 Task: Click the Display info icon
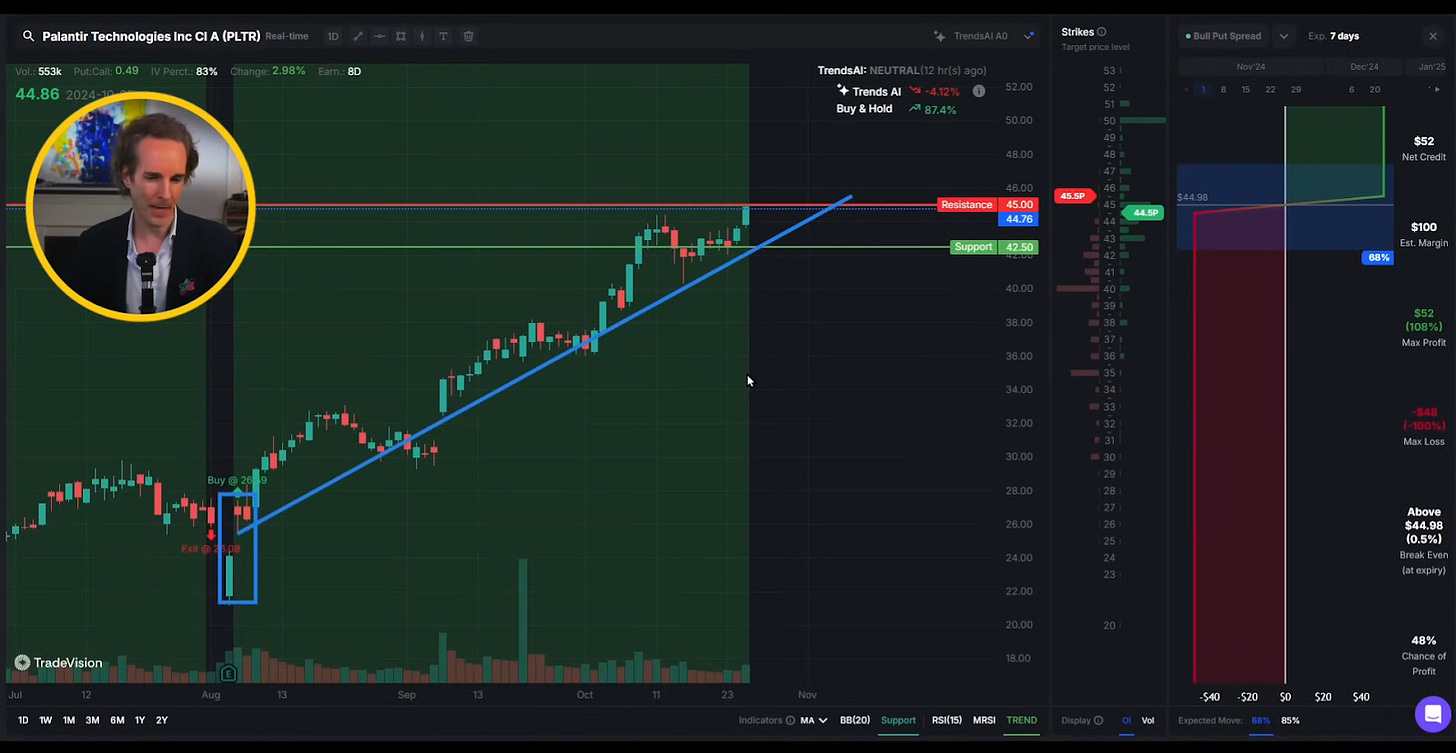[1098, 720]
